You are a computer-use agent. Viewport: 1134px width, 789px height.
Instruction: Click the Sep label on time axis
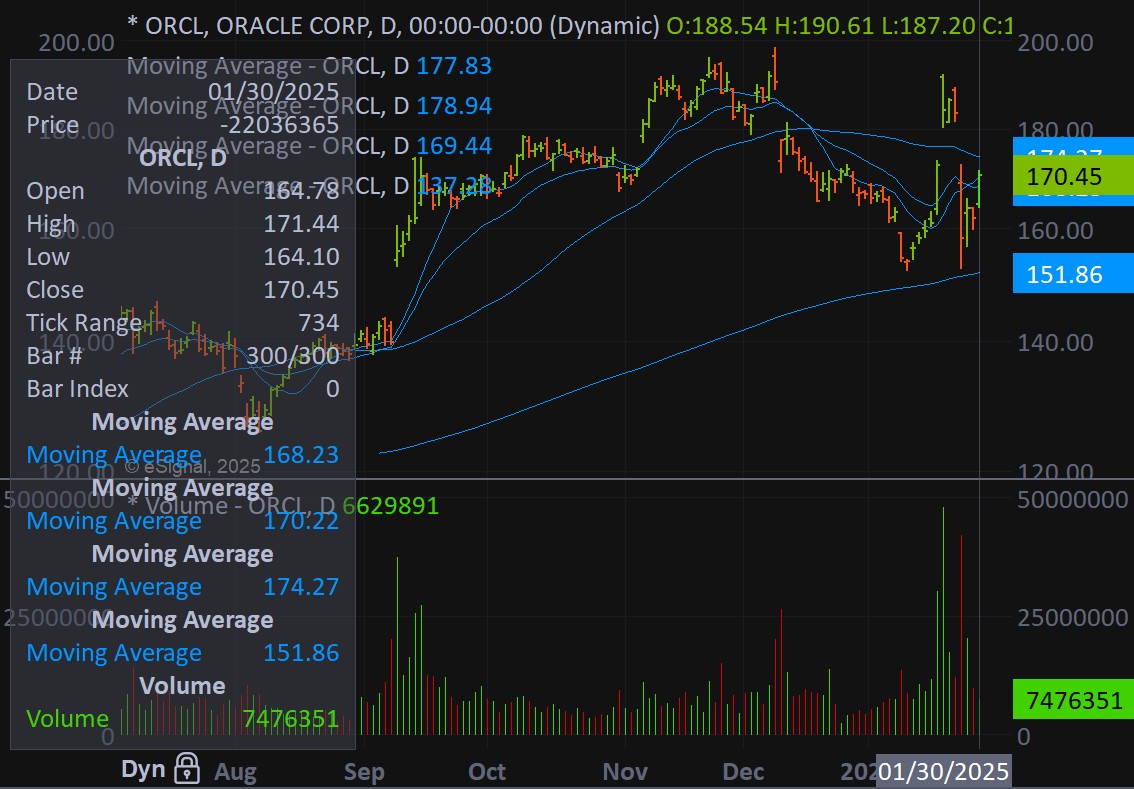364,772
